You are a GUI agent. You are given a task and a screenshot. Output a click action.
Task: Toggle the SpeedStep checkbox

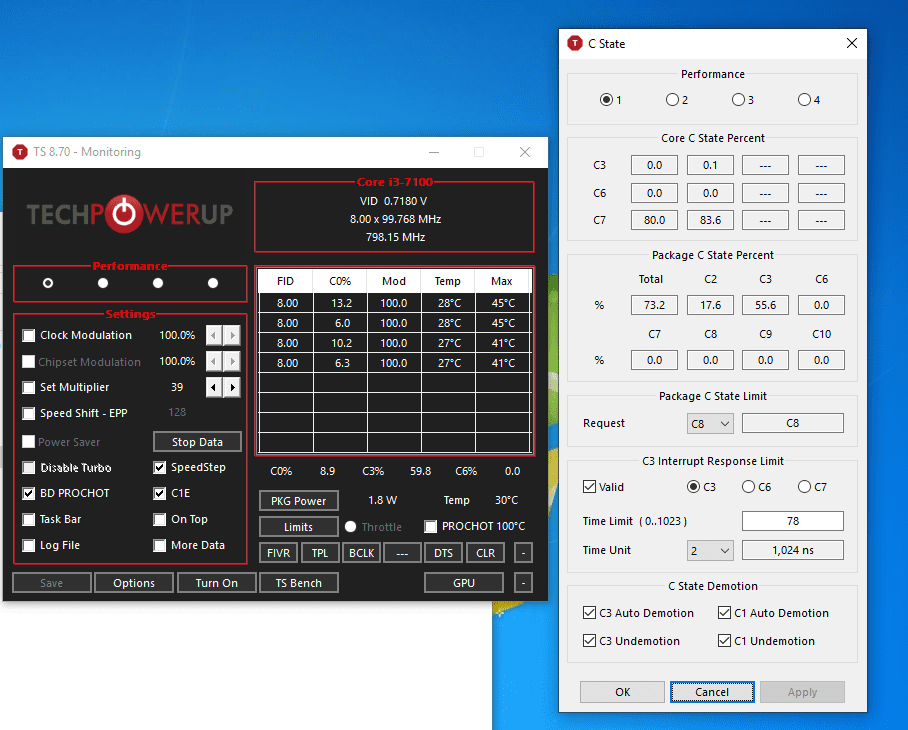[x=160, y=467]
